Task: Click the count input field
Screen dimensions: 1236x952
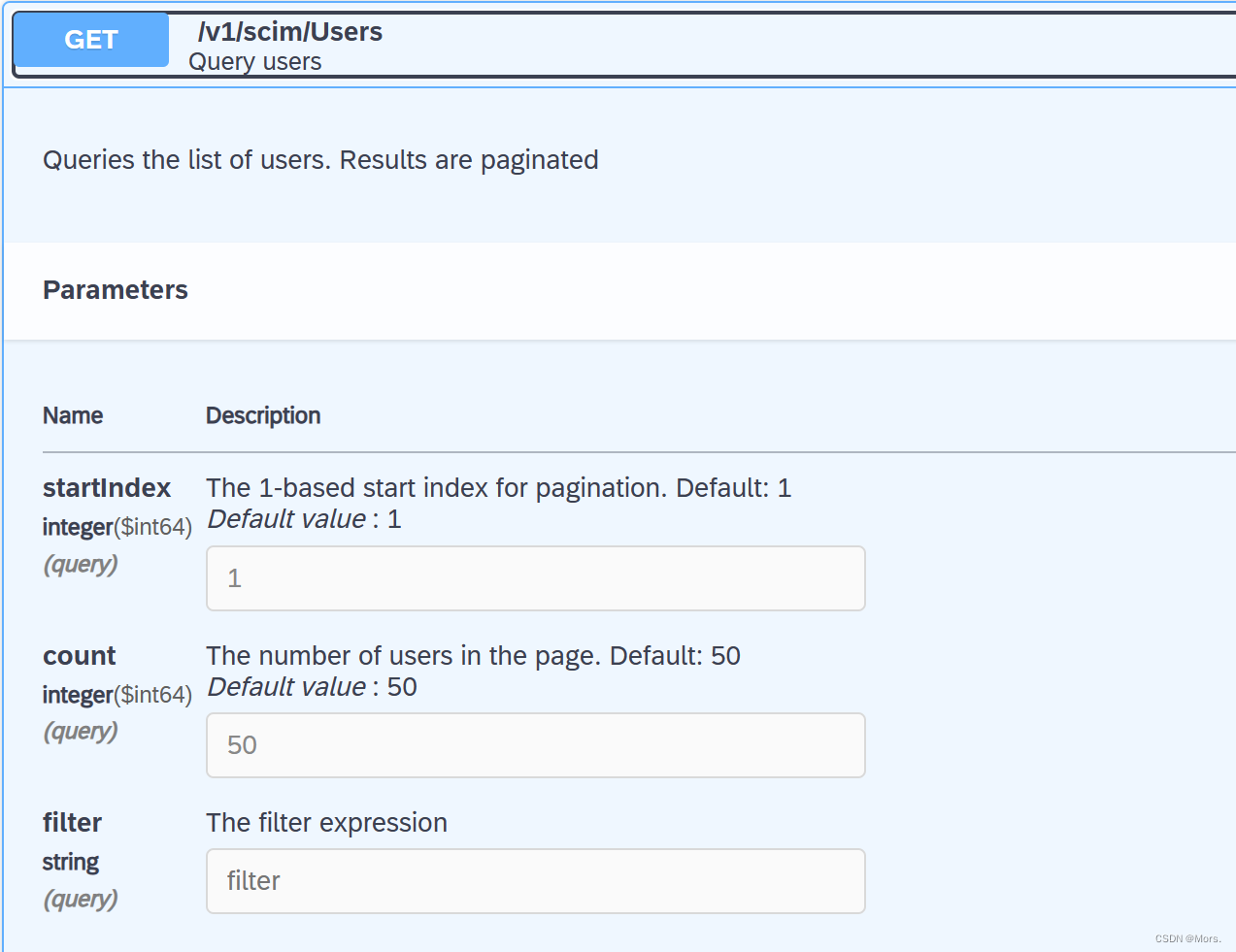Action: click(x=536, y=745)
